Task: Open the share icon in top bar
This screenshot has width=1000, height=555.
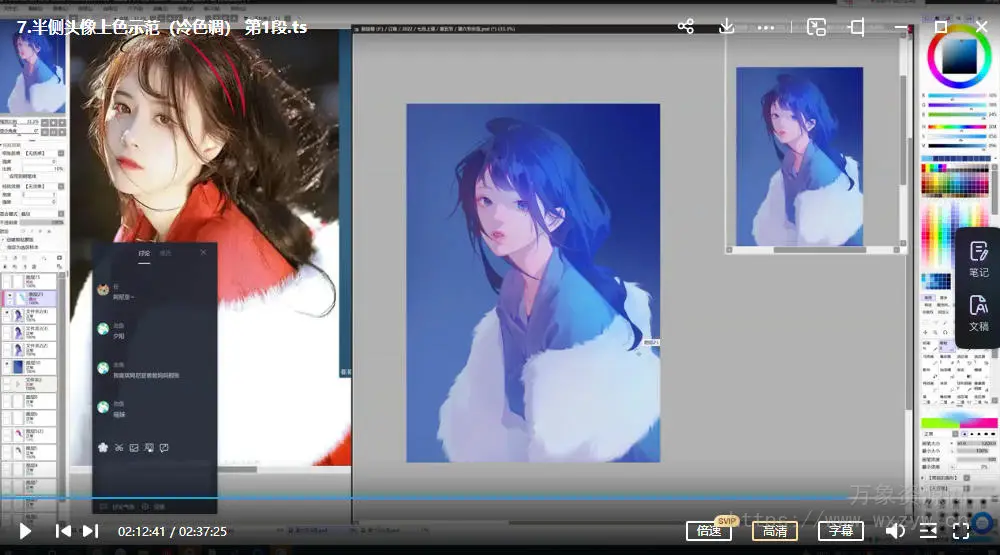Action: coord(685,27)
